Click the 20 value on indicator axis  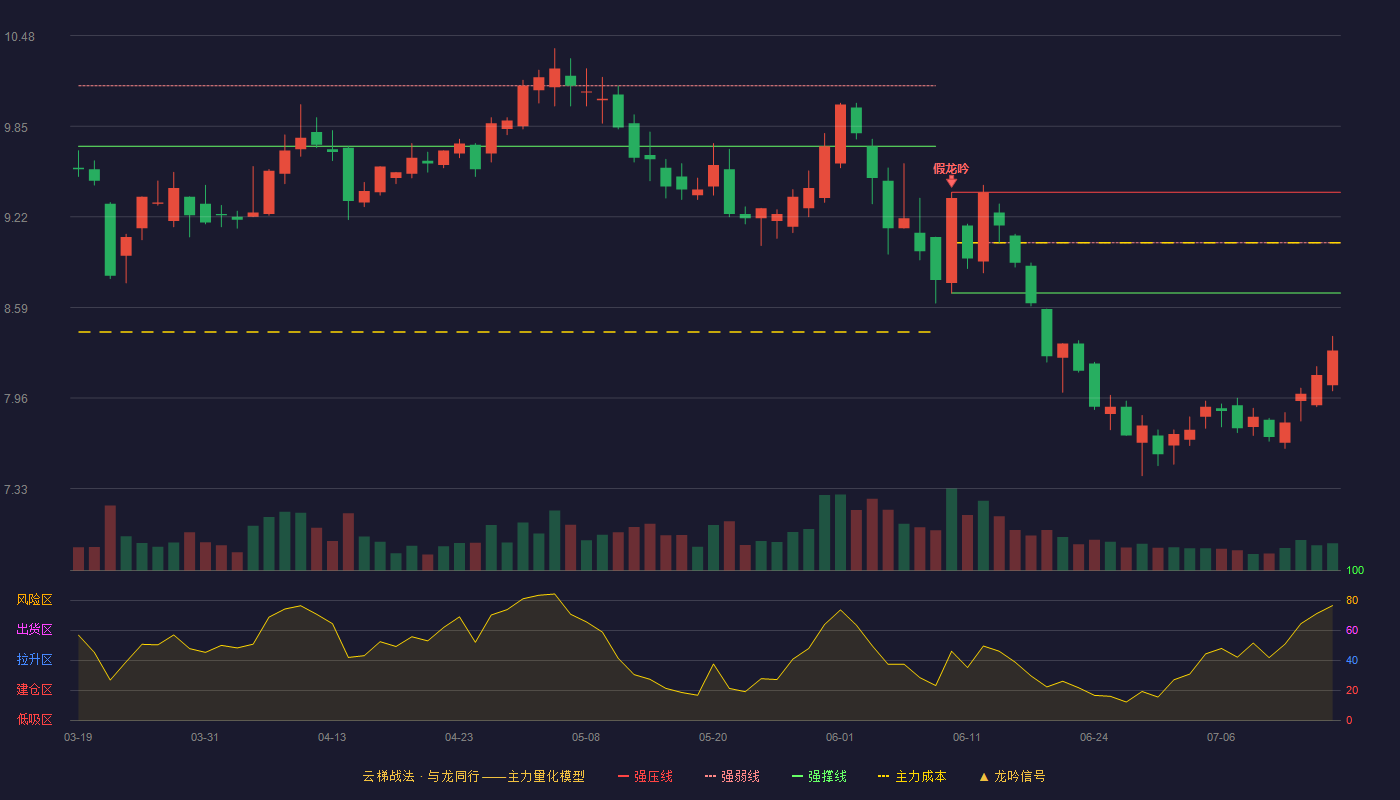tap(1352, 690)
